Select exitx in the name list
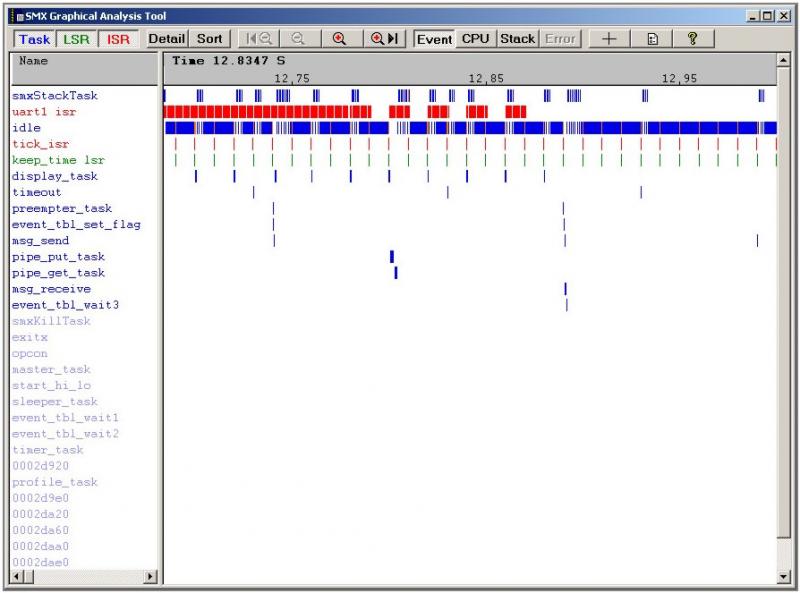Screen dimensions: 800x593 [30, 337]
